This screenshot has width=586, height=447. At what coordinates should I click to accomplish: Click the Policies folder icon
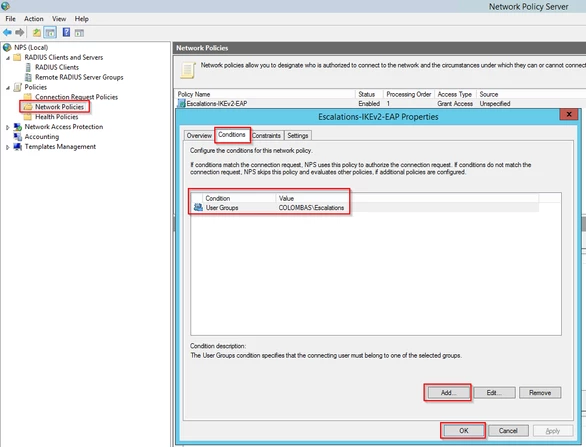click(18, 87)
